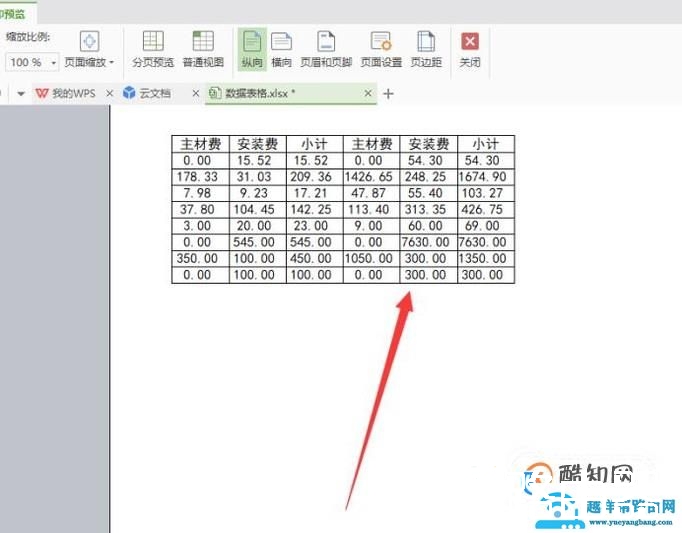Click cell value 142.25
The image size is (682, 533).
(x=311, y=210)
